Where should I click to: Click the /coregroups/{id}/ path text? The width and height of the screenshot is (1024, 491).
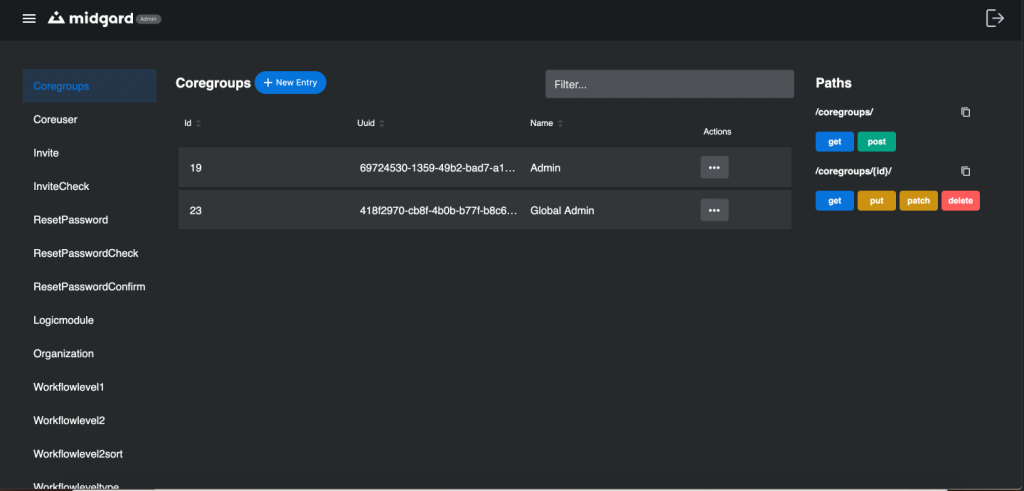[x=854, y=171]
